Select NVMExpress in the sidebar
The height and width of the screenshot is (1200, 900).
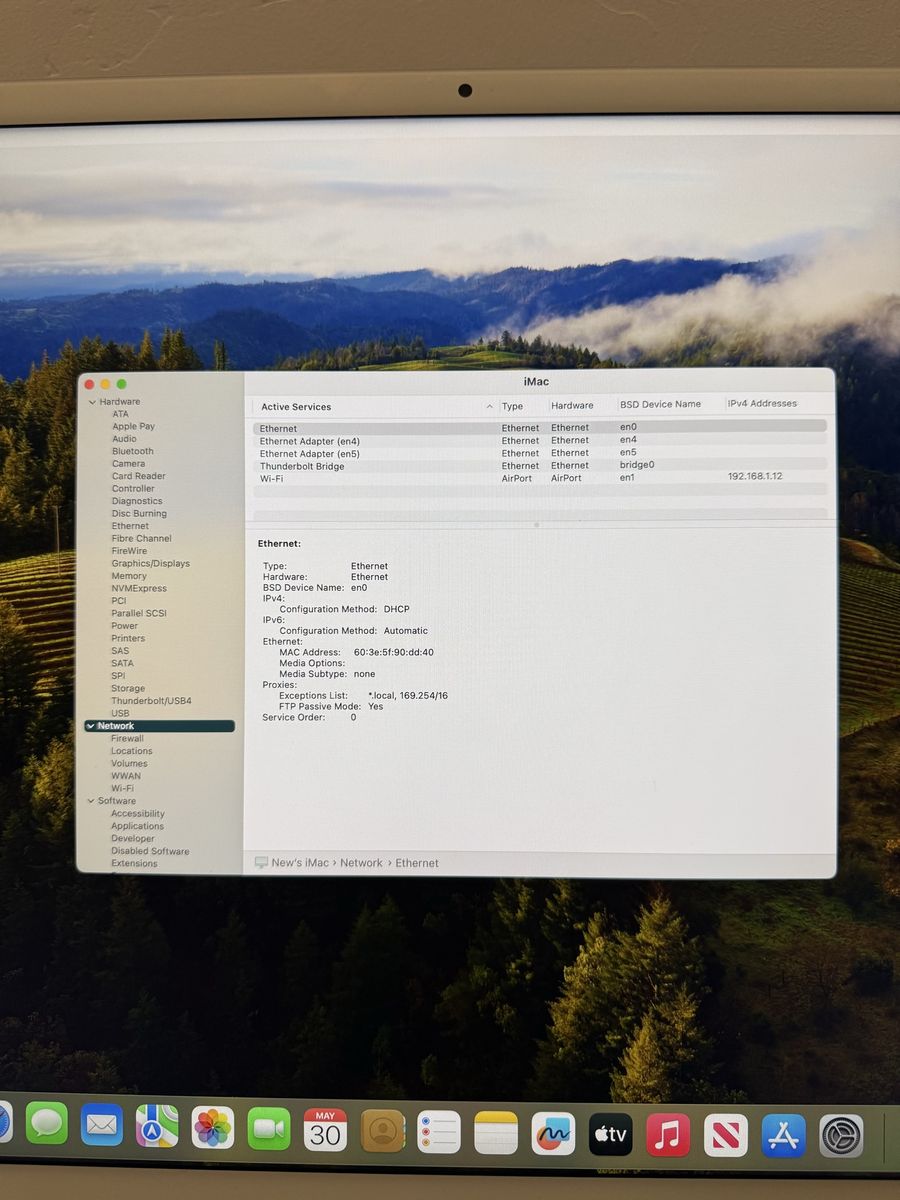click(139, 589)
